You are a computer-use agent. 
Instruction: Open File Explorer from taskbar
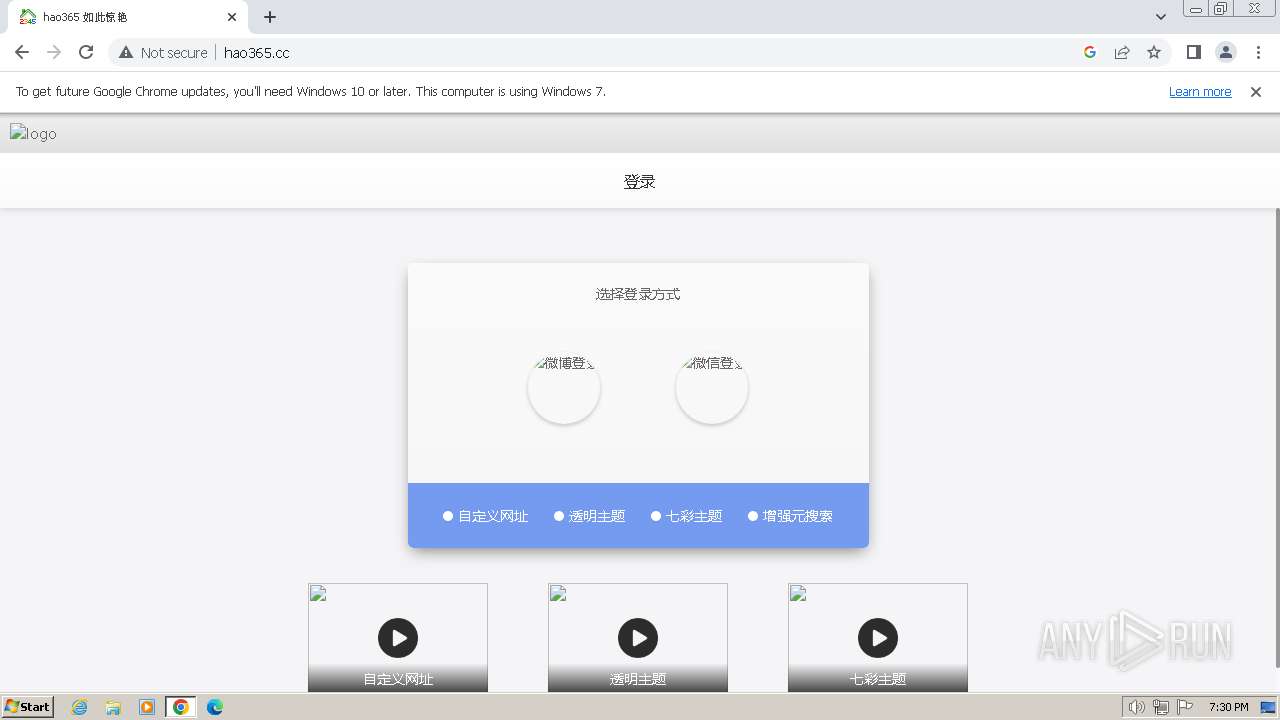point(113,707)
